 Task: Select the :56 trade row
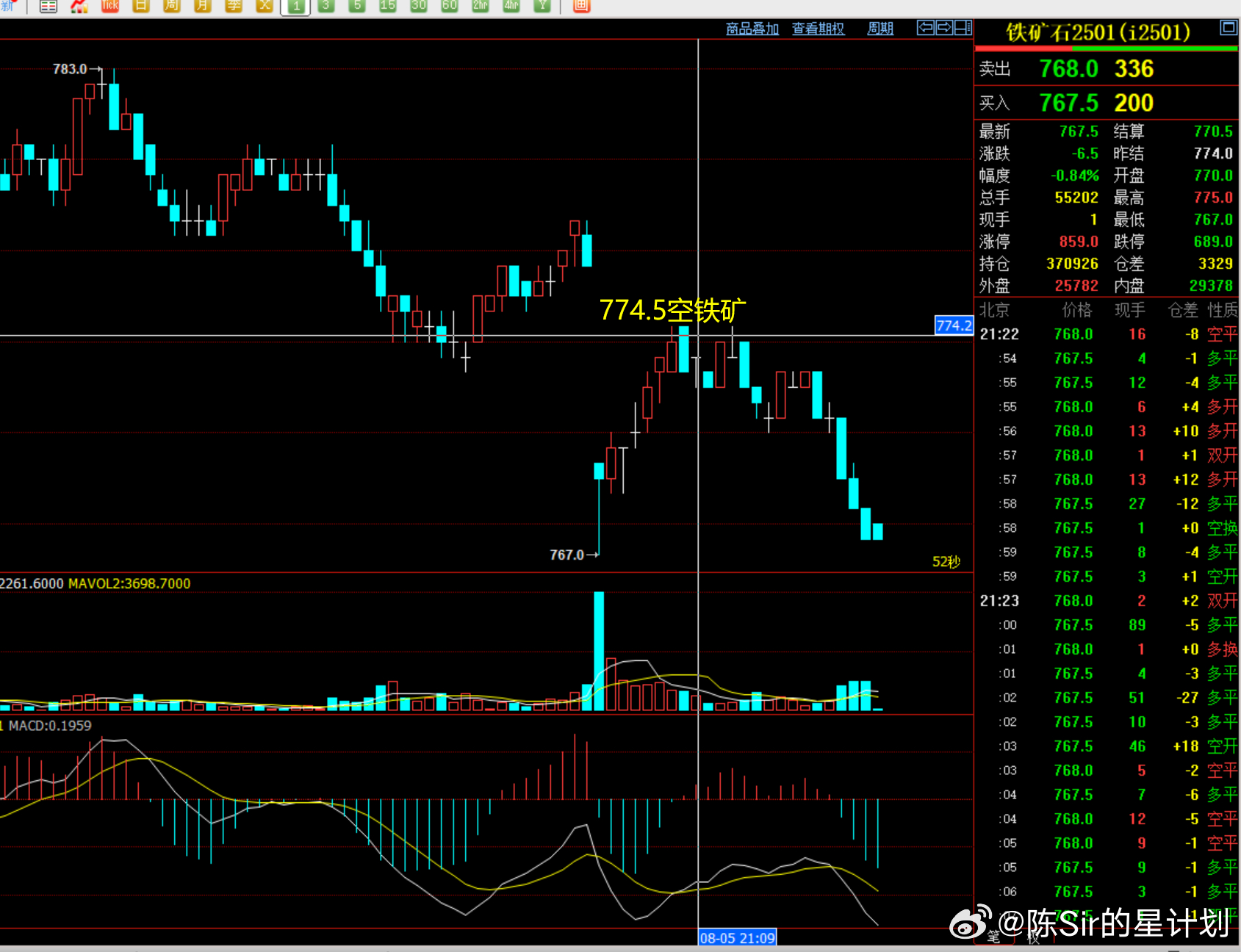pos(1107,431)
